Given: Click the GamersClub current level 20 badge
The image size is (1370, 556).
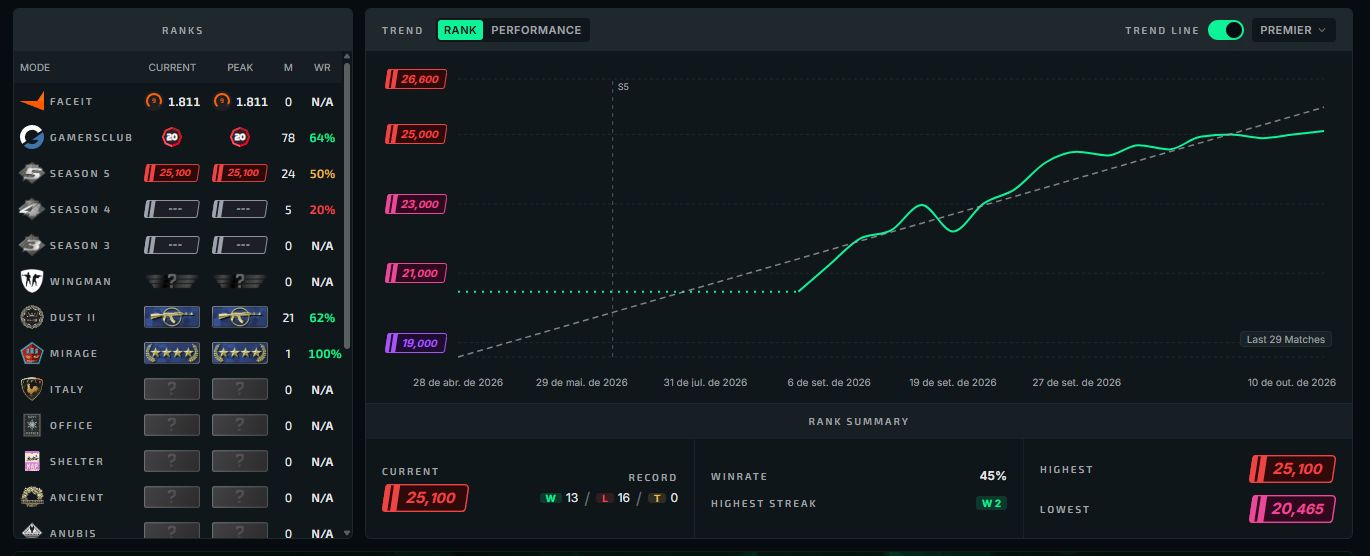Looking at the screenshot, I should click(x=172, y=137).
